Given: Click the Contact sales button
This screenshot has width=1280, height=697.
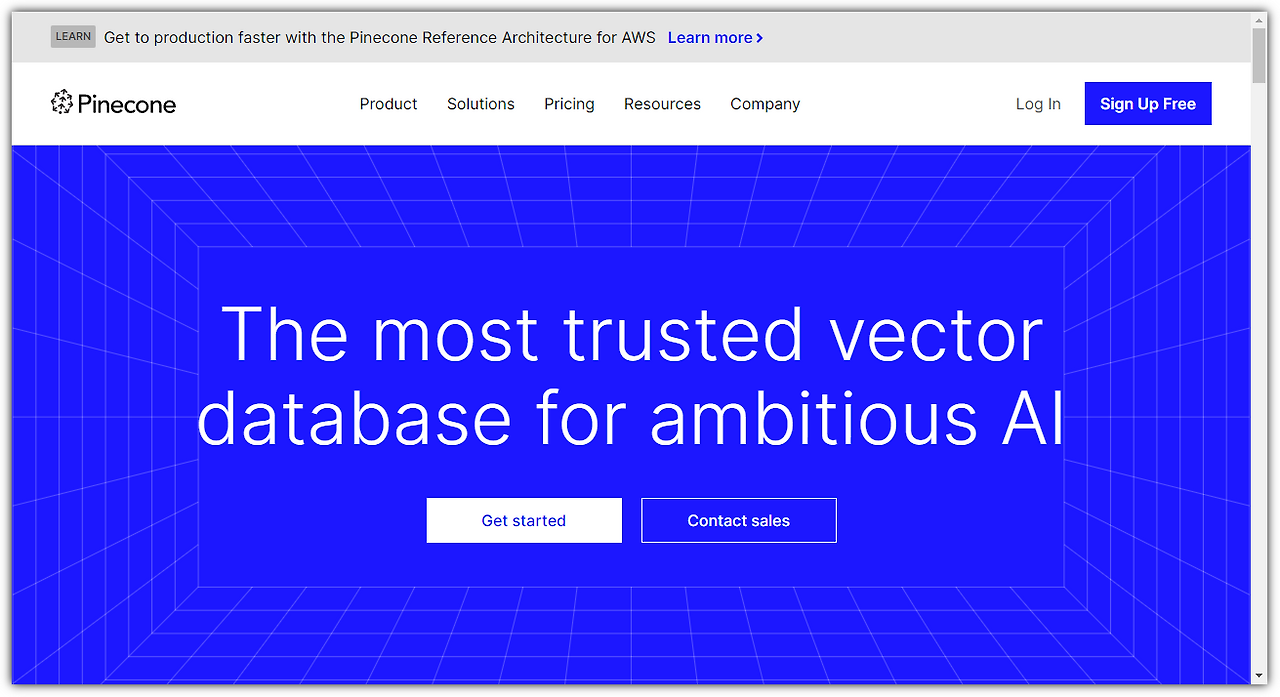Looking at the screenshot, I should (738, 520).
